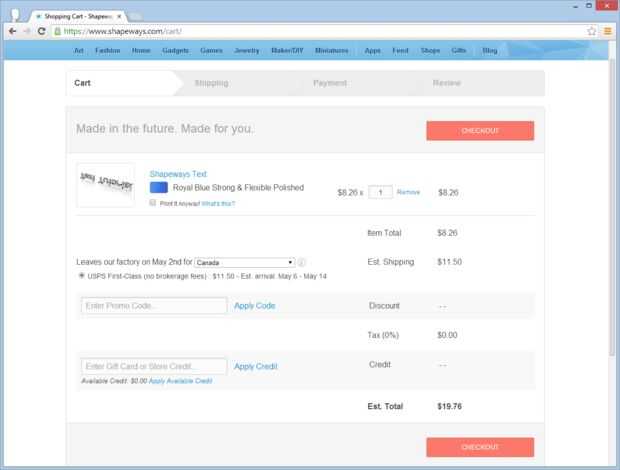The height and width of the screenshot is (470, 620).
Task: Click the quantity input field
Action: coord(380,193)
